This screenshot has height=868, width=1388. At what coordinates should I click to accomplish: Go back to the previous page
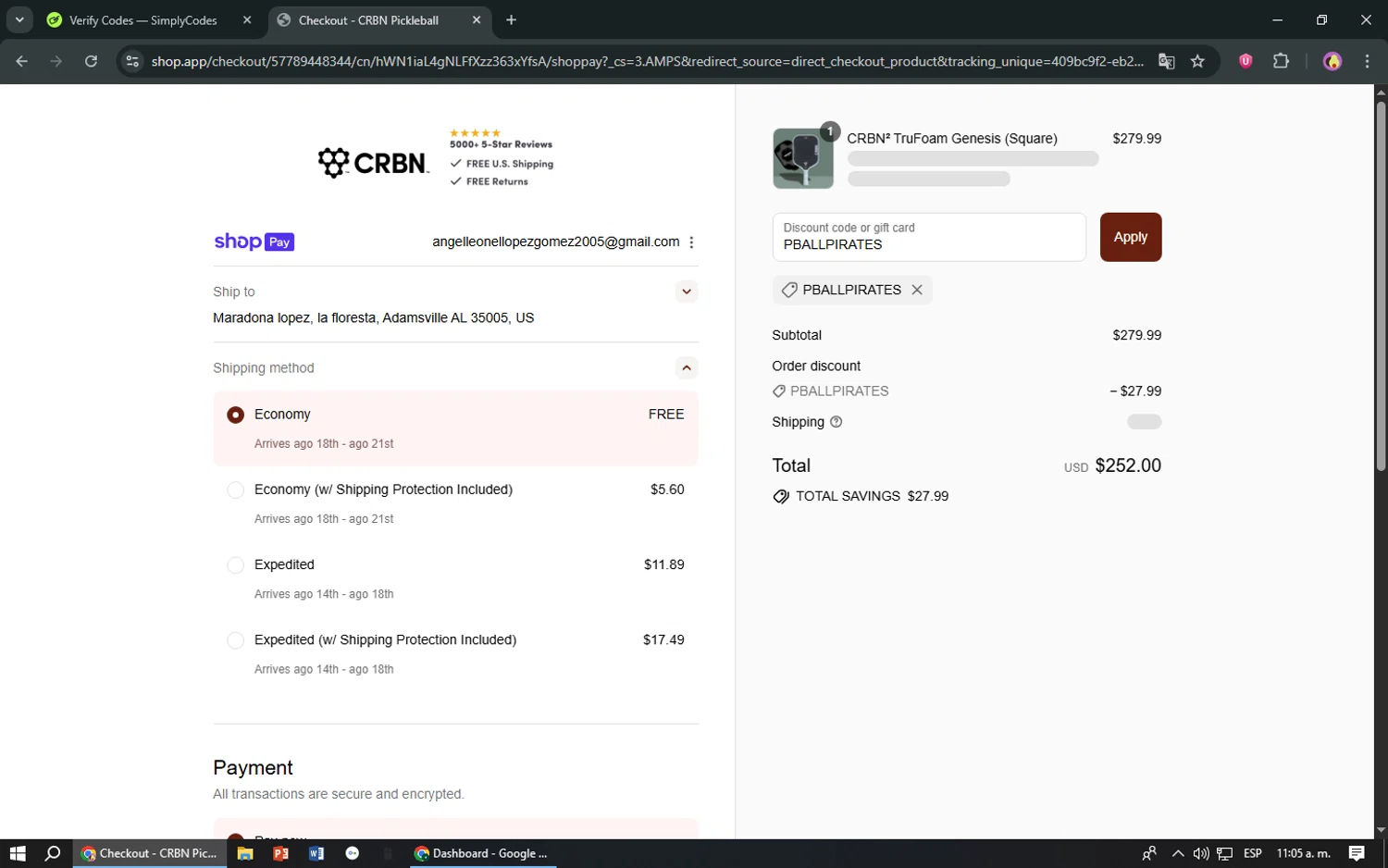point(21,61)
